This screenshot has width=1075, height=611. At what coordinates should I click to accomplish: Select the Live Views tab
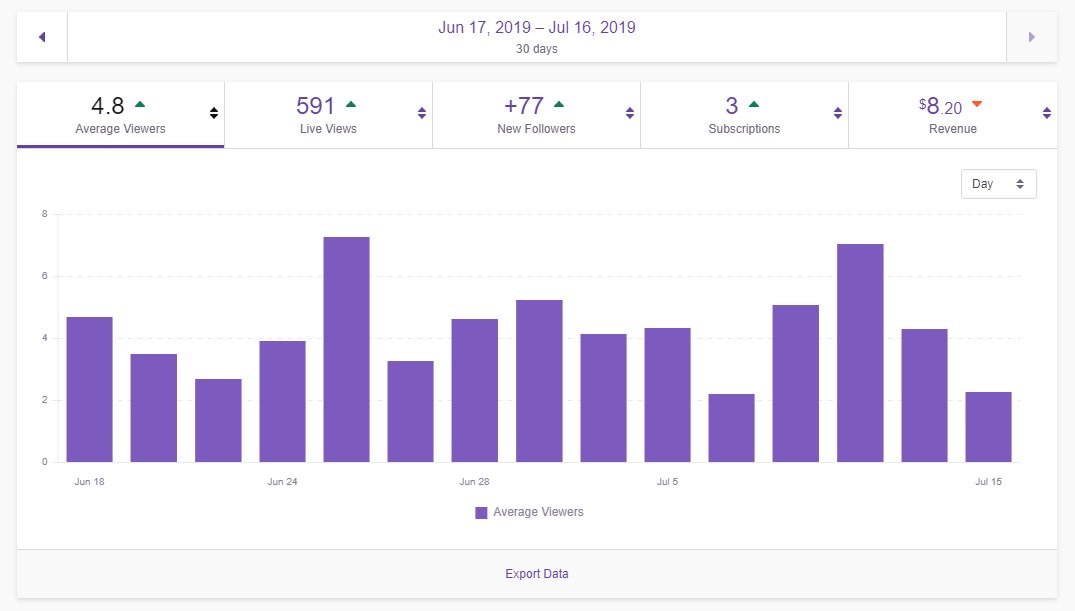(x=328, y=115)
